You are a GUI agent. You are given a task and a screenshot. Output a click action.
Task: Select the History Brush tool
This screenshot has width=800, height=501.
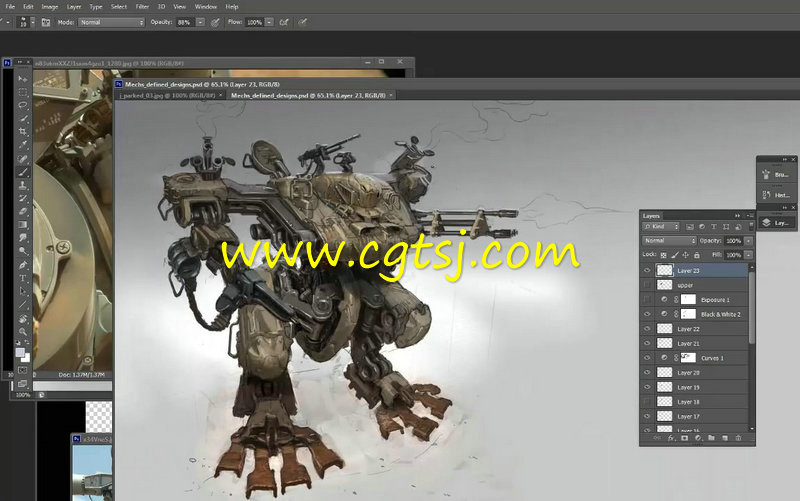pos(22,198)
